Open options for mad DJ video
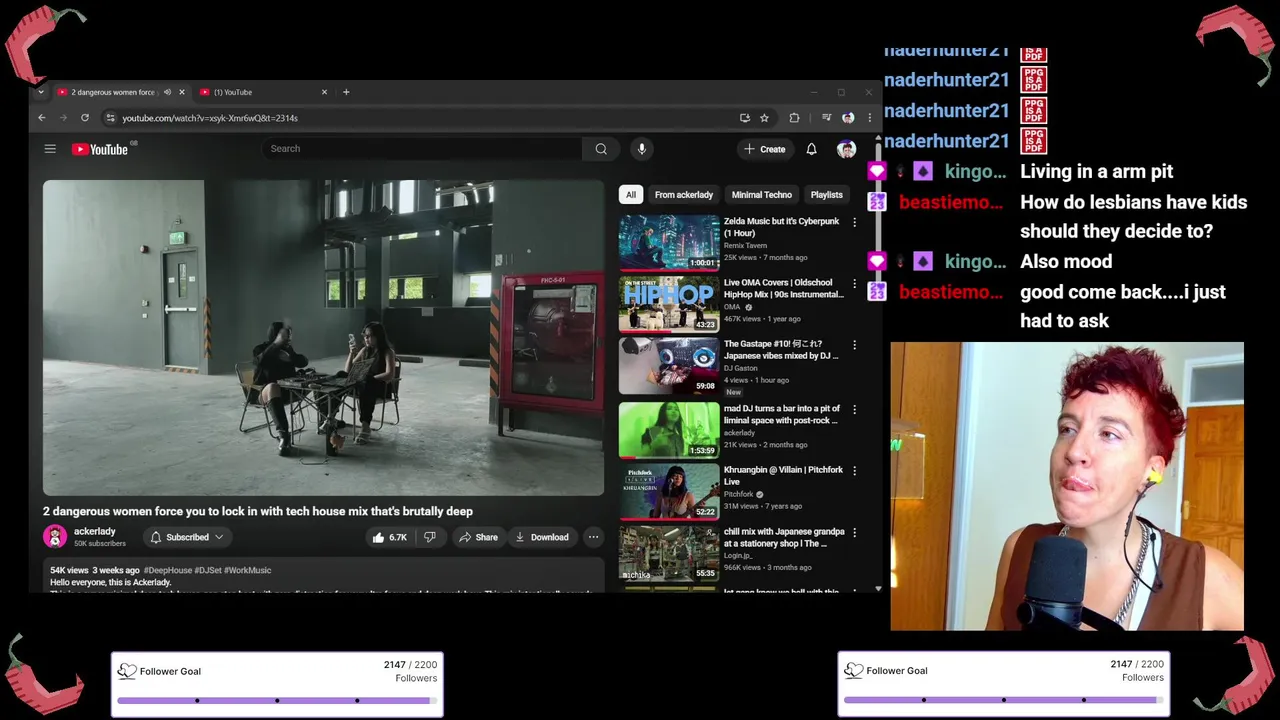 coord(854,409)
